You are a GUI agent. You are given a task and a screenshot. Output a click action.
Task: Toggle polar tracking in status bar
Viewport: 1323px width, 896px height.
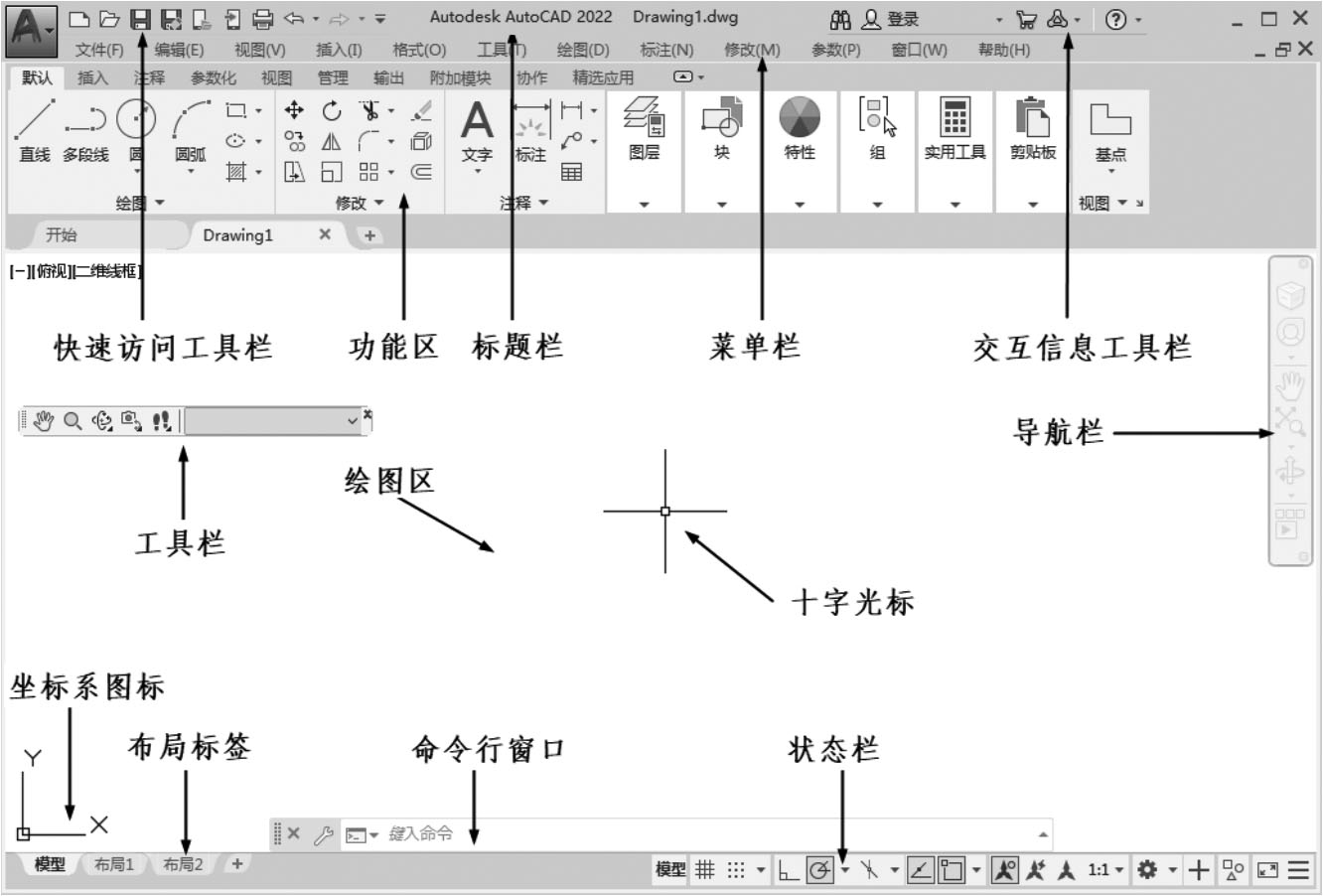click(x=819, y=870)
